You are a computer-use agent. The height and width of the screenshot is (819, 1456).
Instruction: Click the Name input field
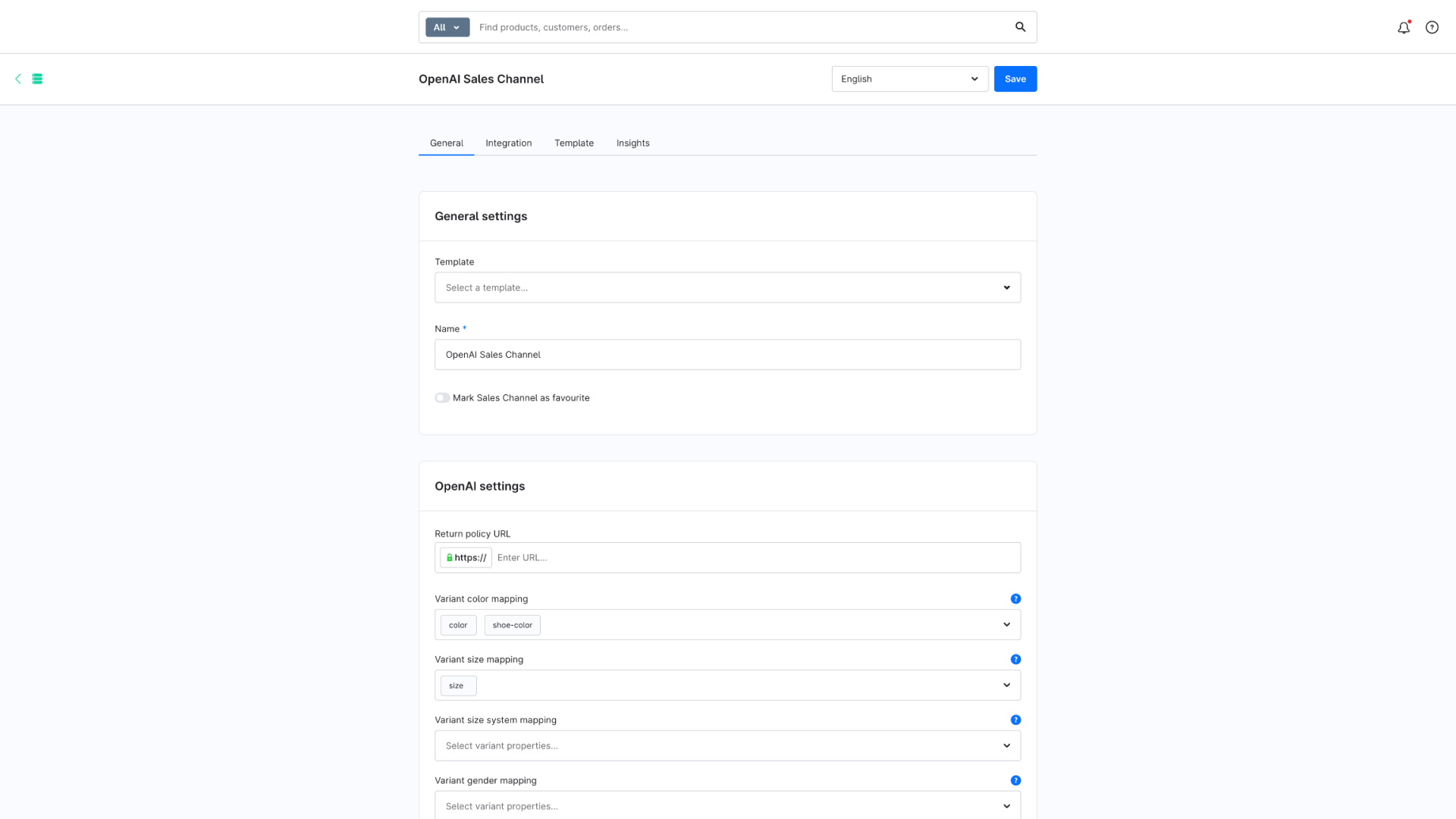727,355
